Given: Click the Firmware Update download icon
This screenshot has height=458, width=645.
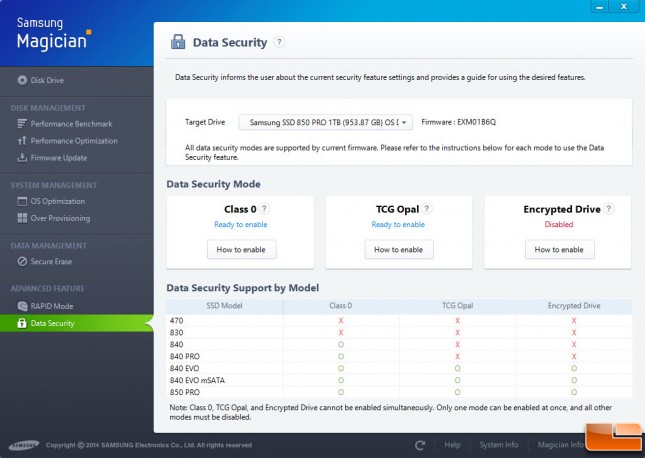Looking at the screenshot, I should (22, 158).
